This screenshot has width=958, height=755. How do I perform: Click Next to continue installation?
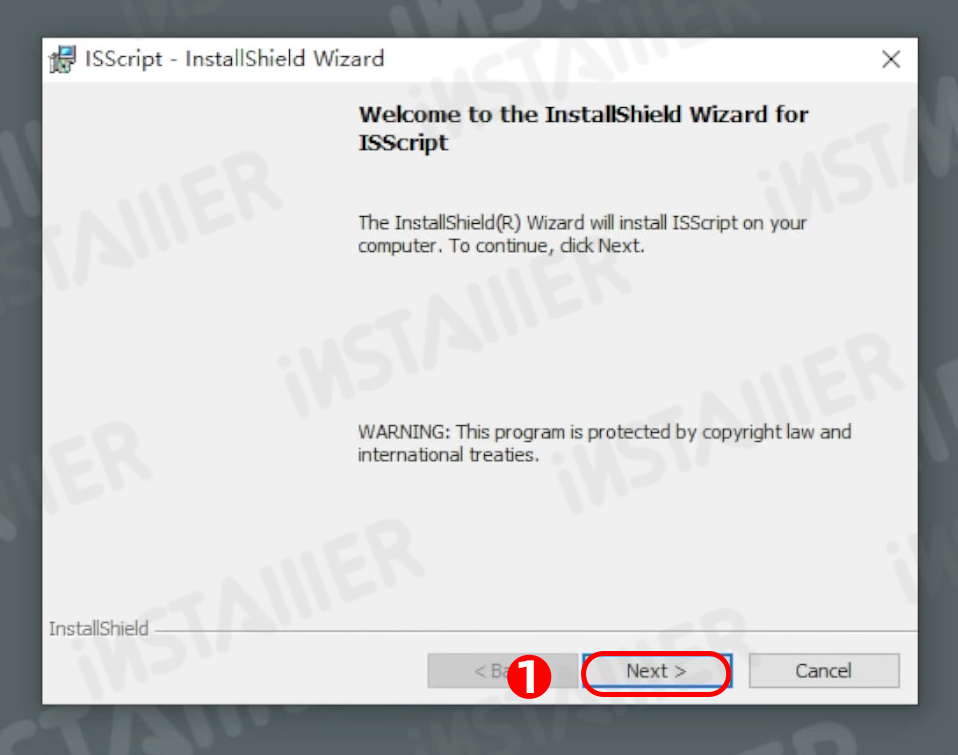(657, 671)
